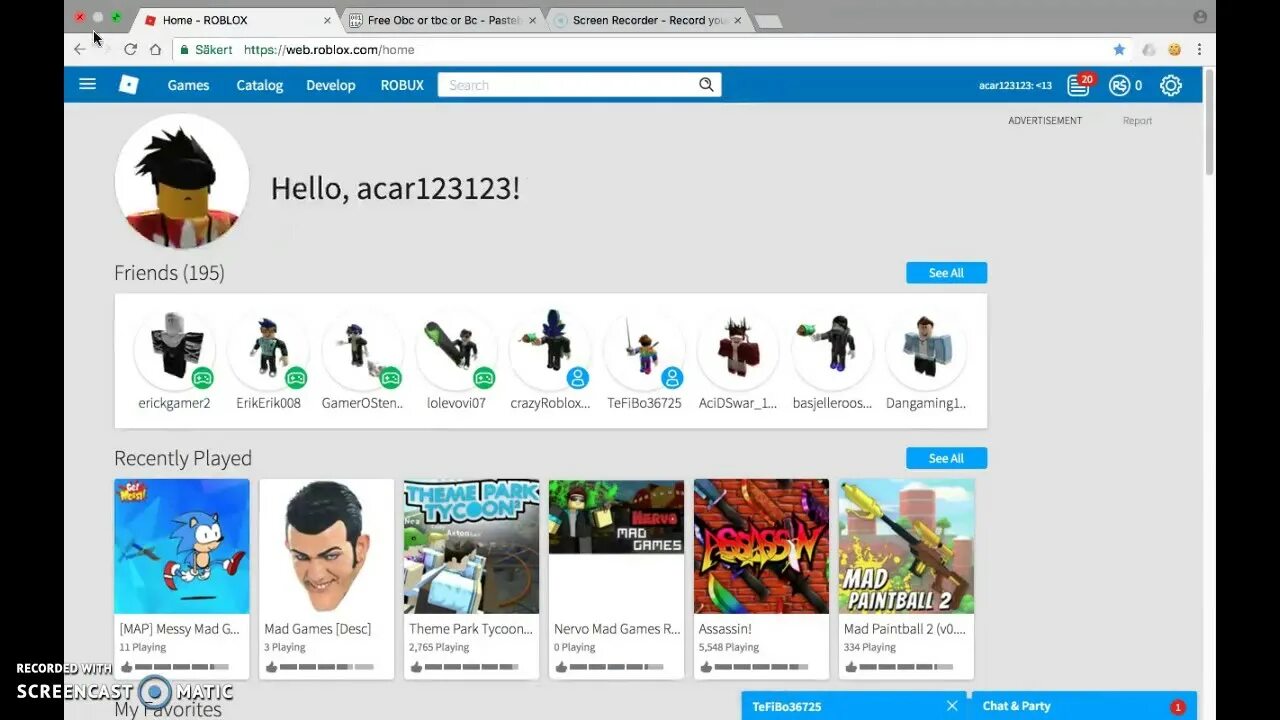Viewport: 1280px width, 720px height.
Task: Click ErikErik008's in-game status icon
Action: [295, 378]
